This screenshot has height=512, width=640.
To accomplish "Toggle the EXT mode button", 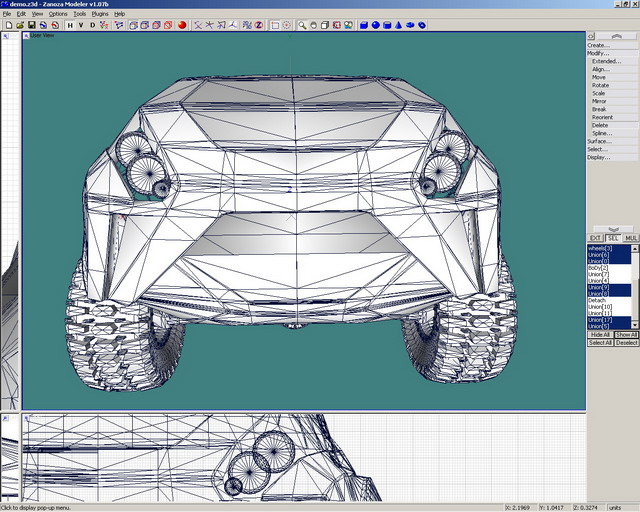I will [x=595, y=238].
